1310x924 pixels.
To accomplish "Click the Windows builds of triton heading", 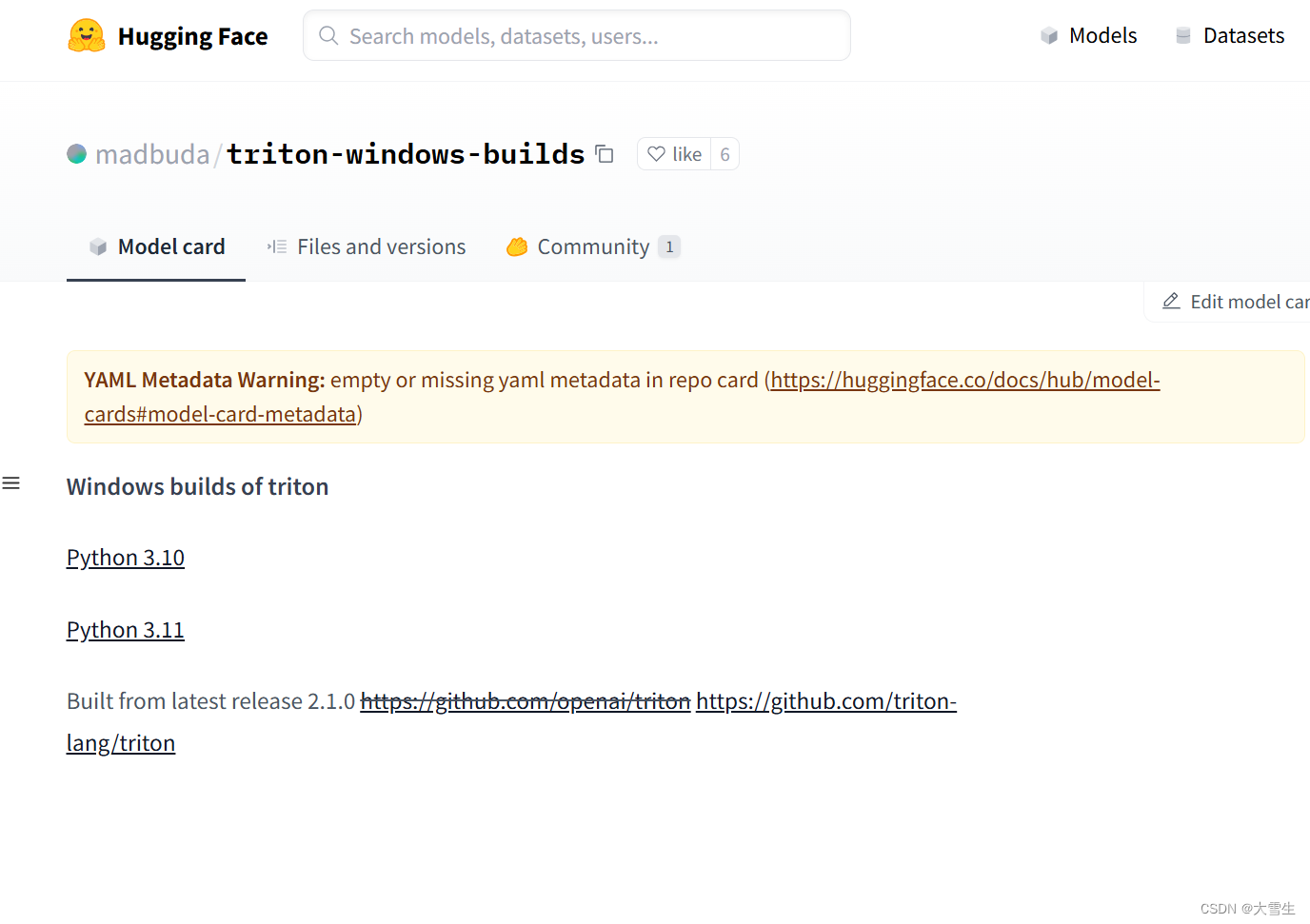I will click(197, 486).
